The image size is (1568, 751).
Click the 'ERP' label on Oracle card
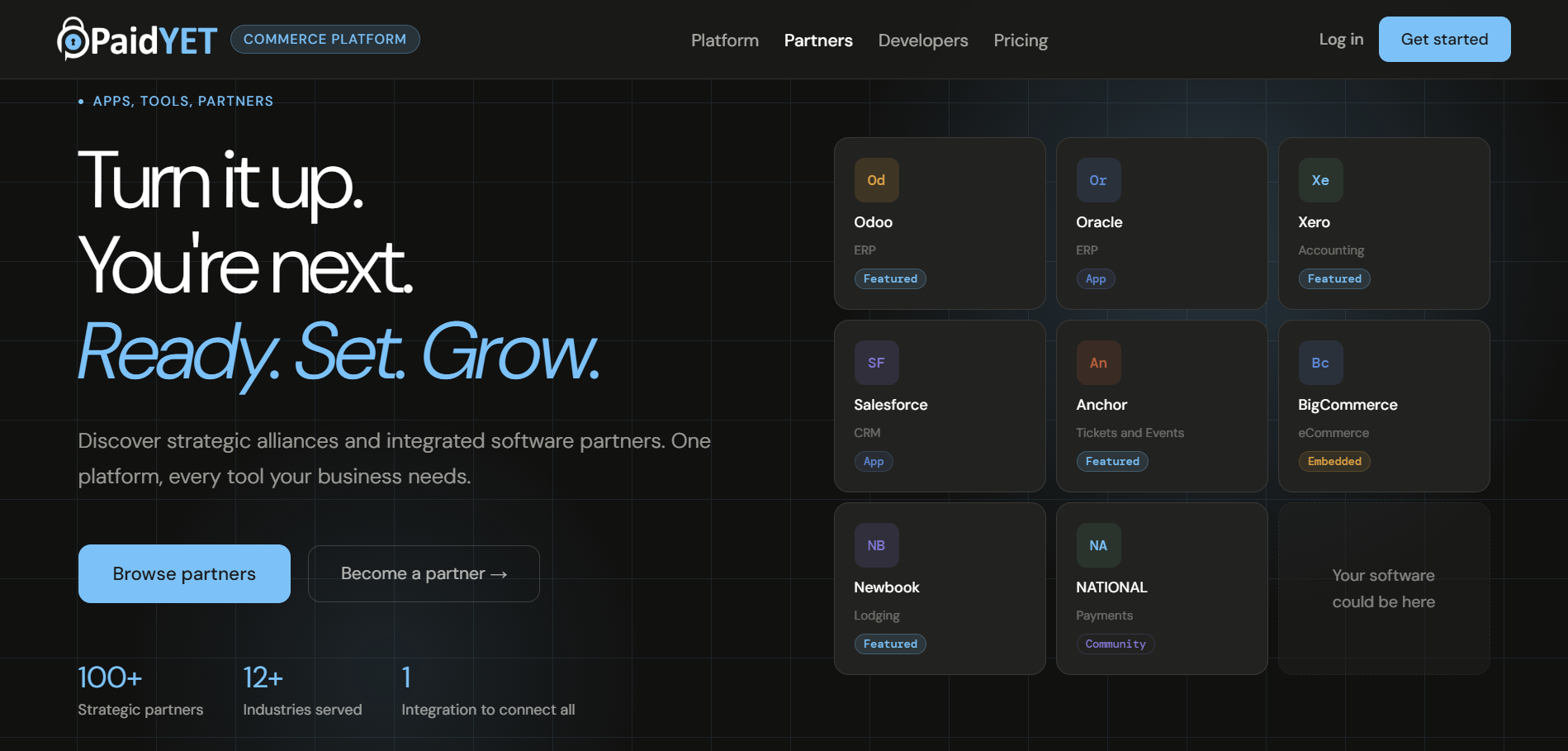click(x=1087, y=250)
